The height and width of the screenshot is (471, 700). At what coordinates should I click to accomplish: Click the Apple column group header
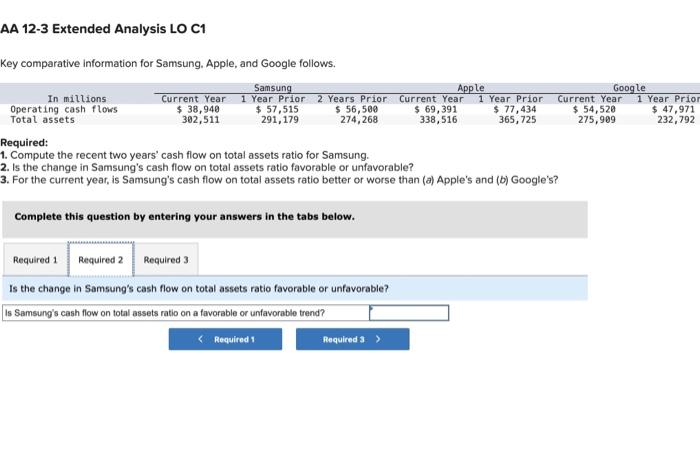click(x=471, y=88)
